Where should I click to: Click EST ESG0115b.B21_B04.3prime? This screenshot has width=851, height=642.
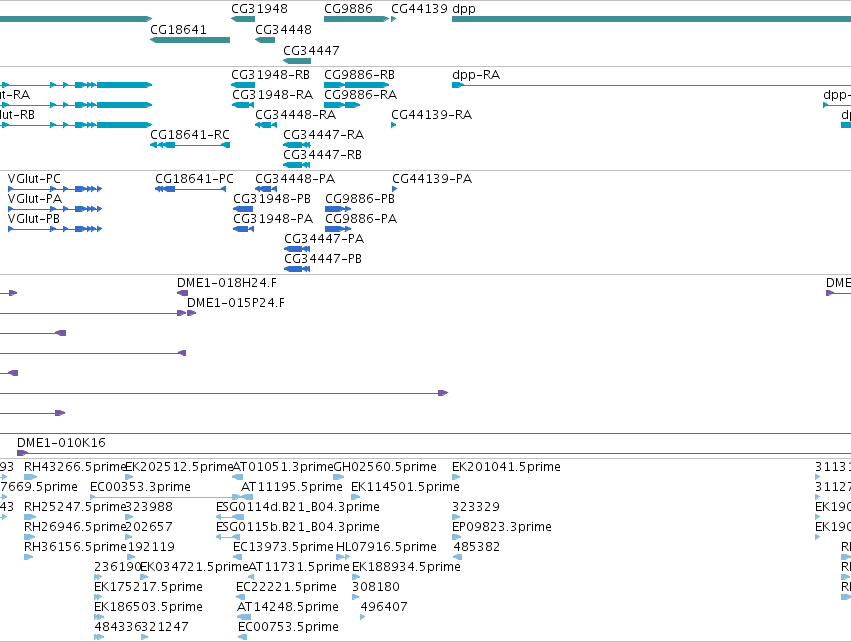click(298, 527)
